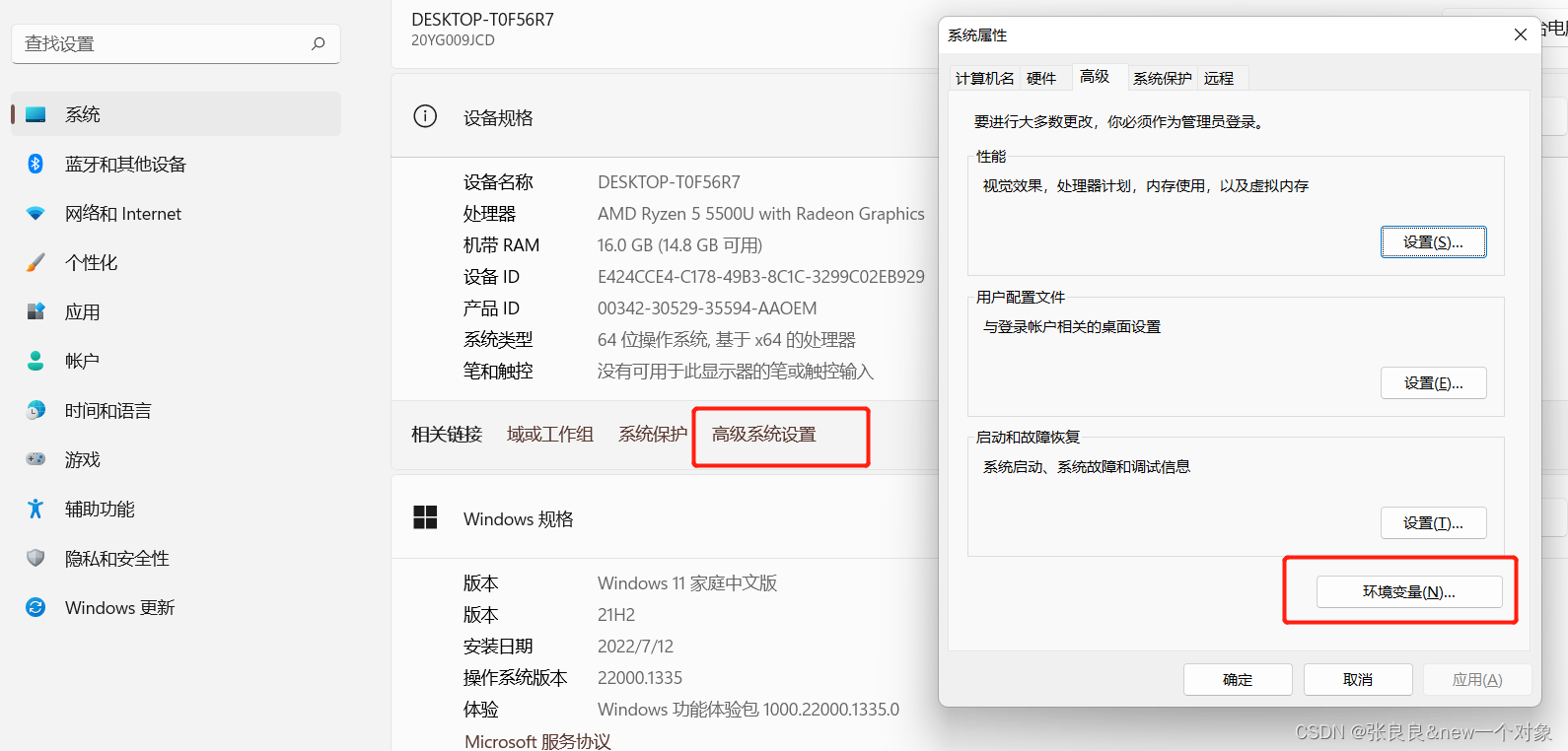The height and width of the screenshot is (751, 1568).
Task: Focus the 查找设置 search field
Action: [176, 43]
